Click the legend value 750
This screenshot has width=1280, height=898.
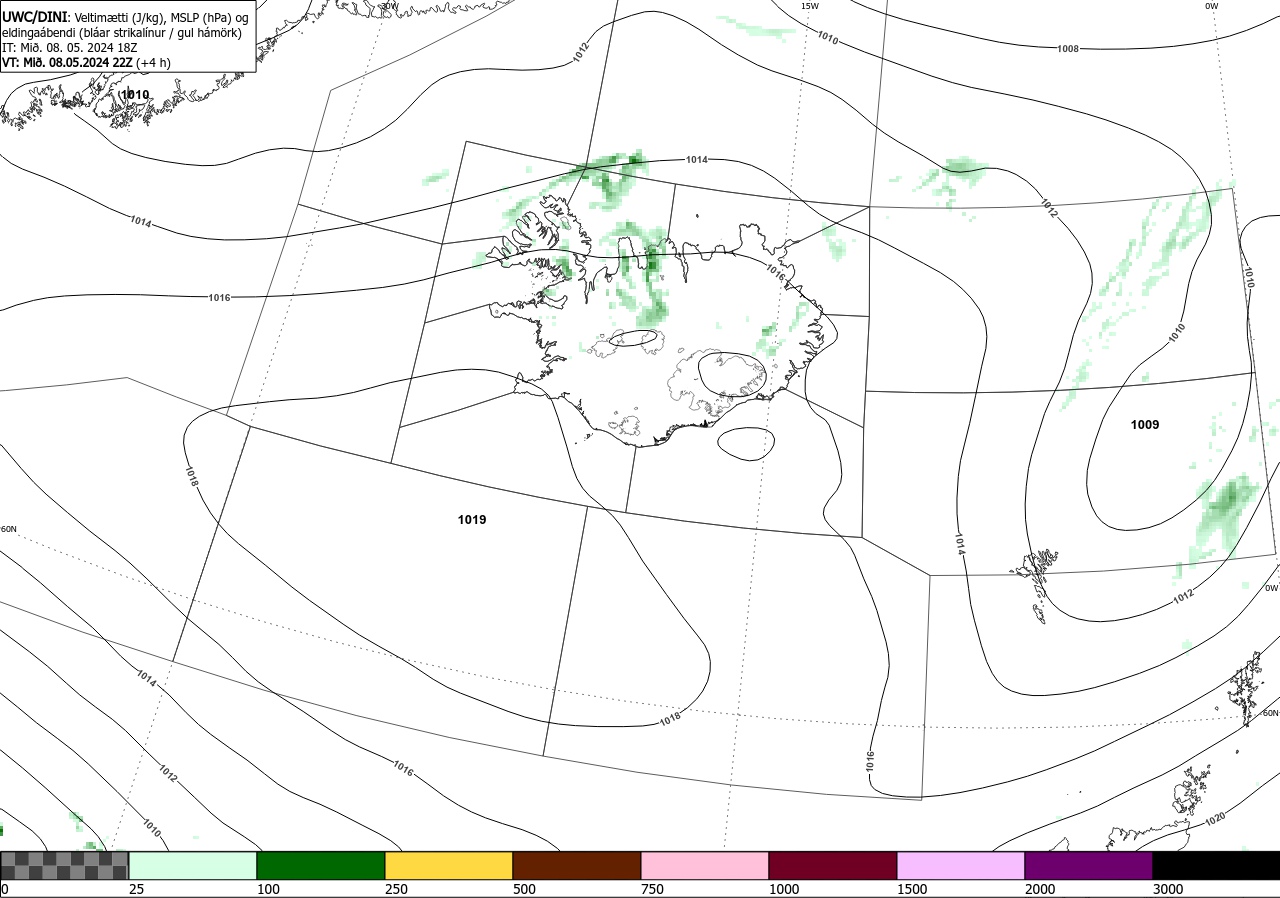tap(652, 889)
